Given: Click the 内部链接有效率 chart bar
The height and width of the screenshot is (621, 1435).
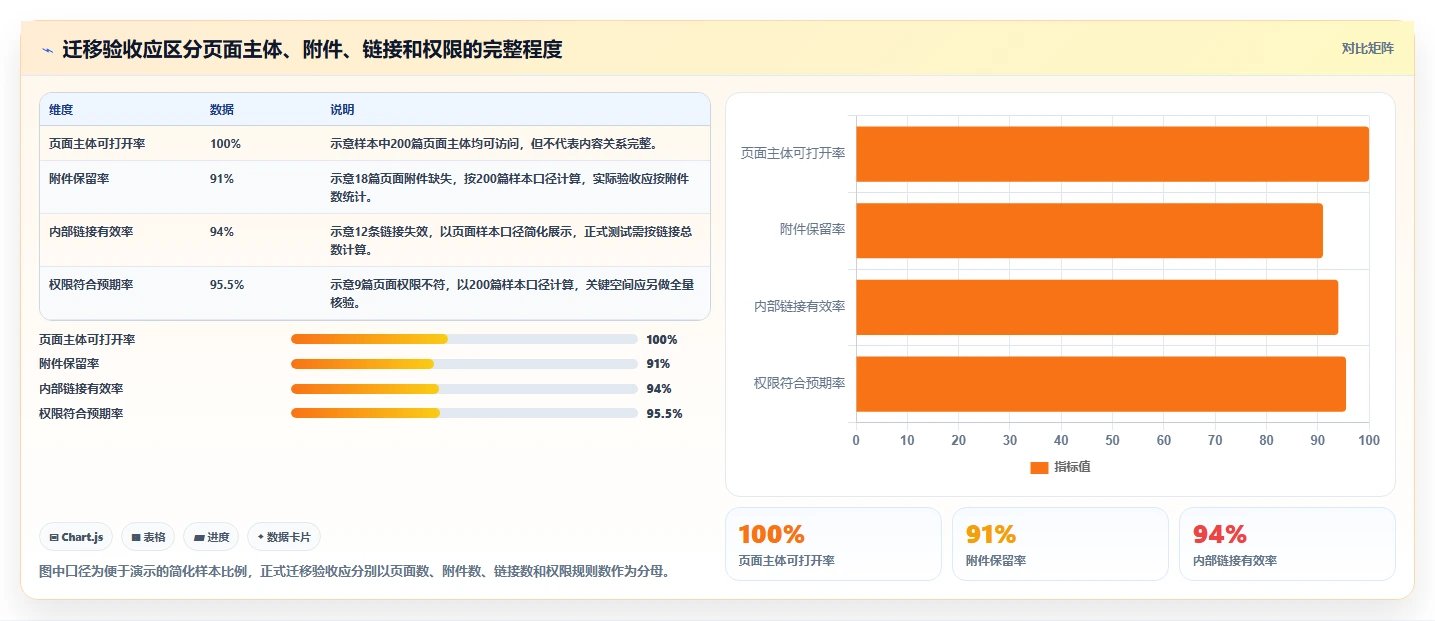Looking at the screenshot, I should pos(1097,307).
